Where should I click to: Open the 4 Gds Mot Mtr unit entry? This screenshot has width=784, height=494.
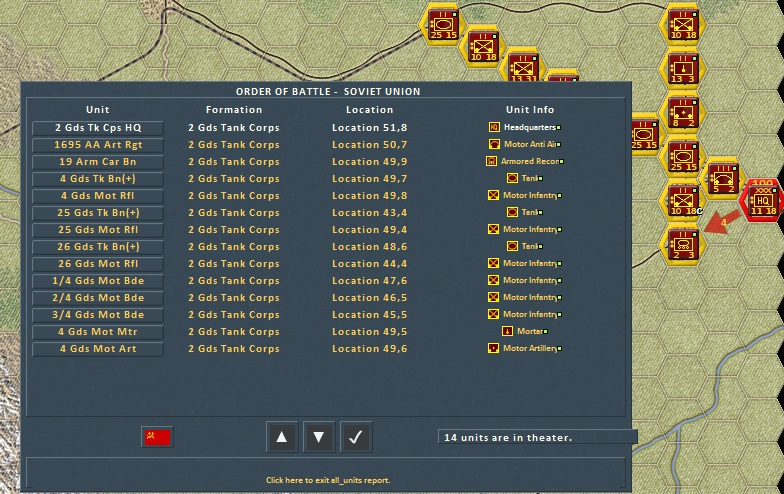pyautogui.click(x=98, y=332)
